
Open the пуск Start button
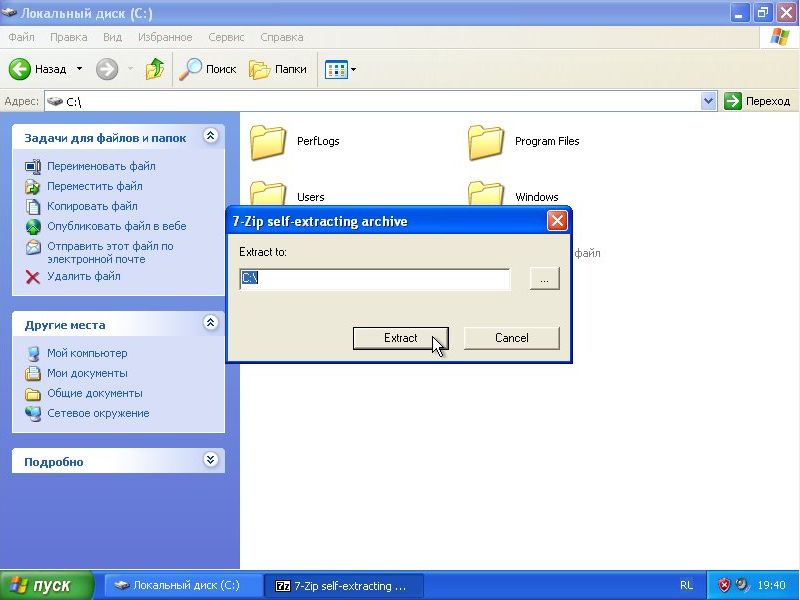(x=47, y=585)
